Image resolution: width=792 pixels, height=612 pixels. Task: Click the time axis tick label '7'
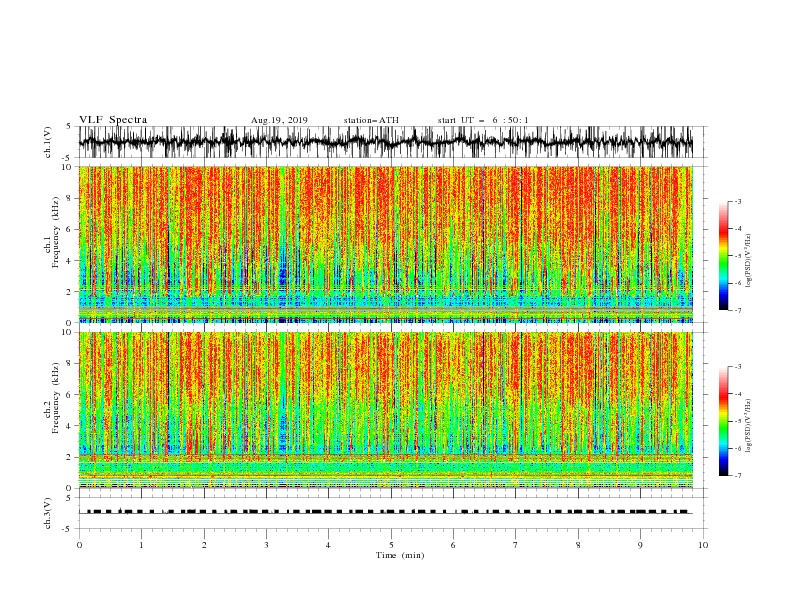tap(516, 545)
